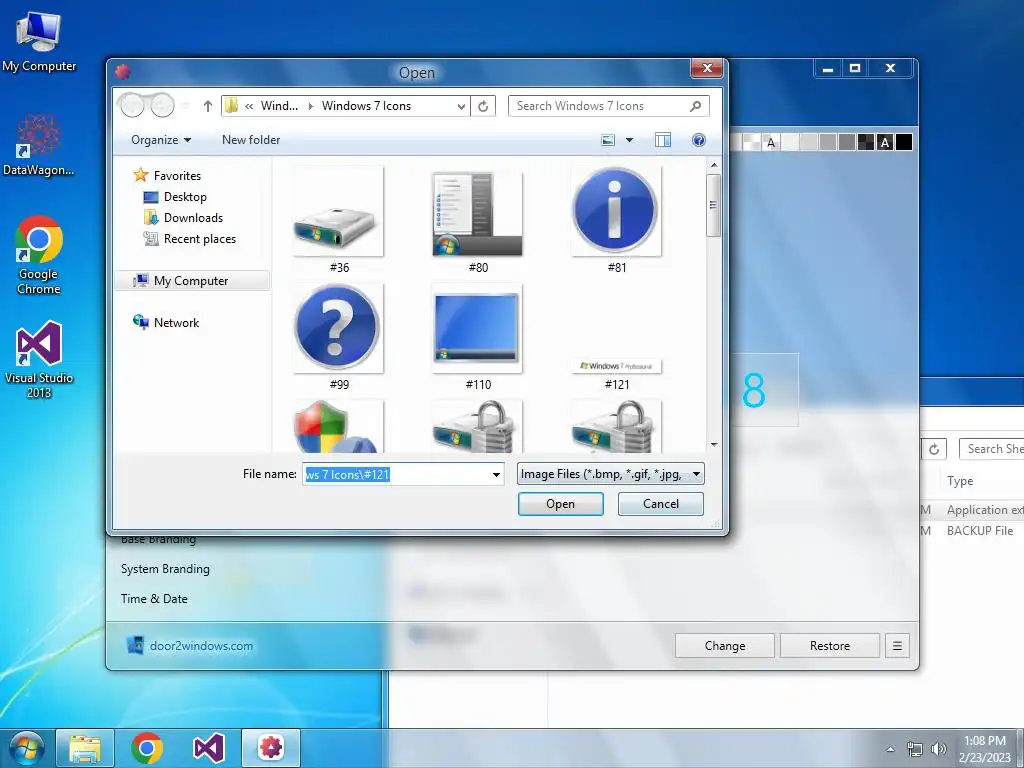
Task: Pick the dark checkered swatch
Action: [x=866, y=142]
